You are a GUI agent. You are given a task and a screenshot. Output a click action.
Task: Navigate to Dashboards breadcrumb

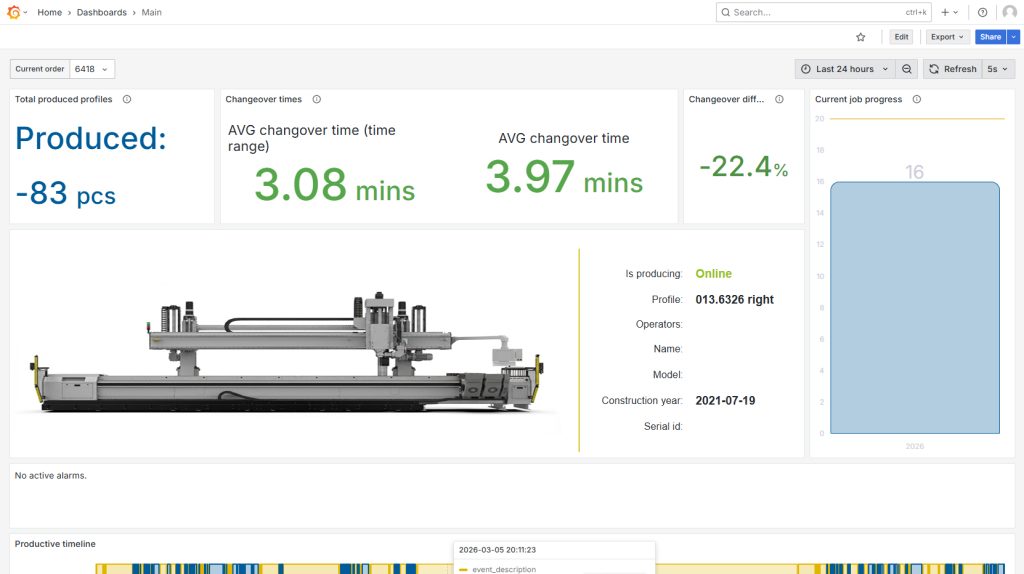coord(102,12)
